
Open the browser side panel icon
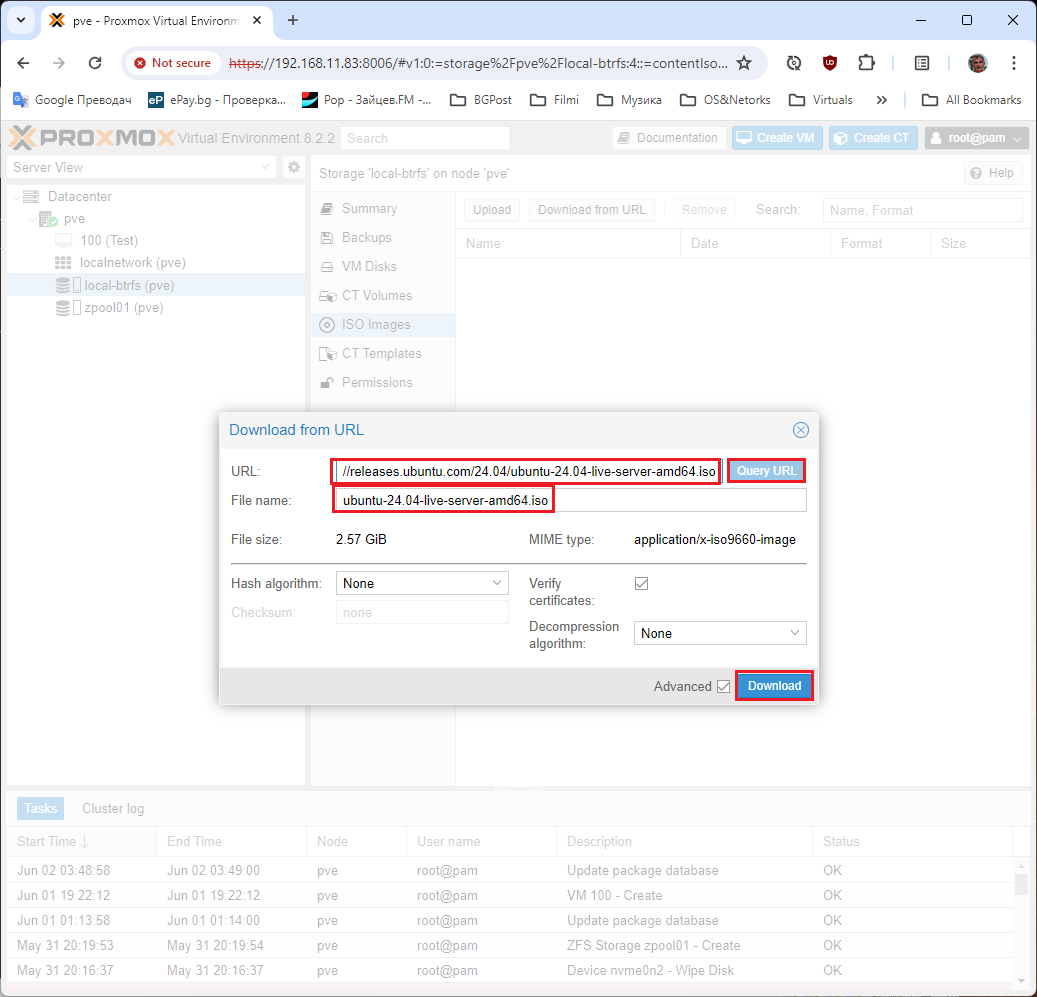tap(922, 63)
